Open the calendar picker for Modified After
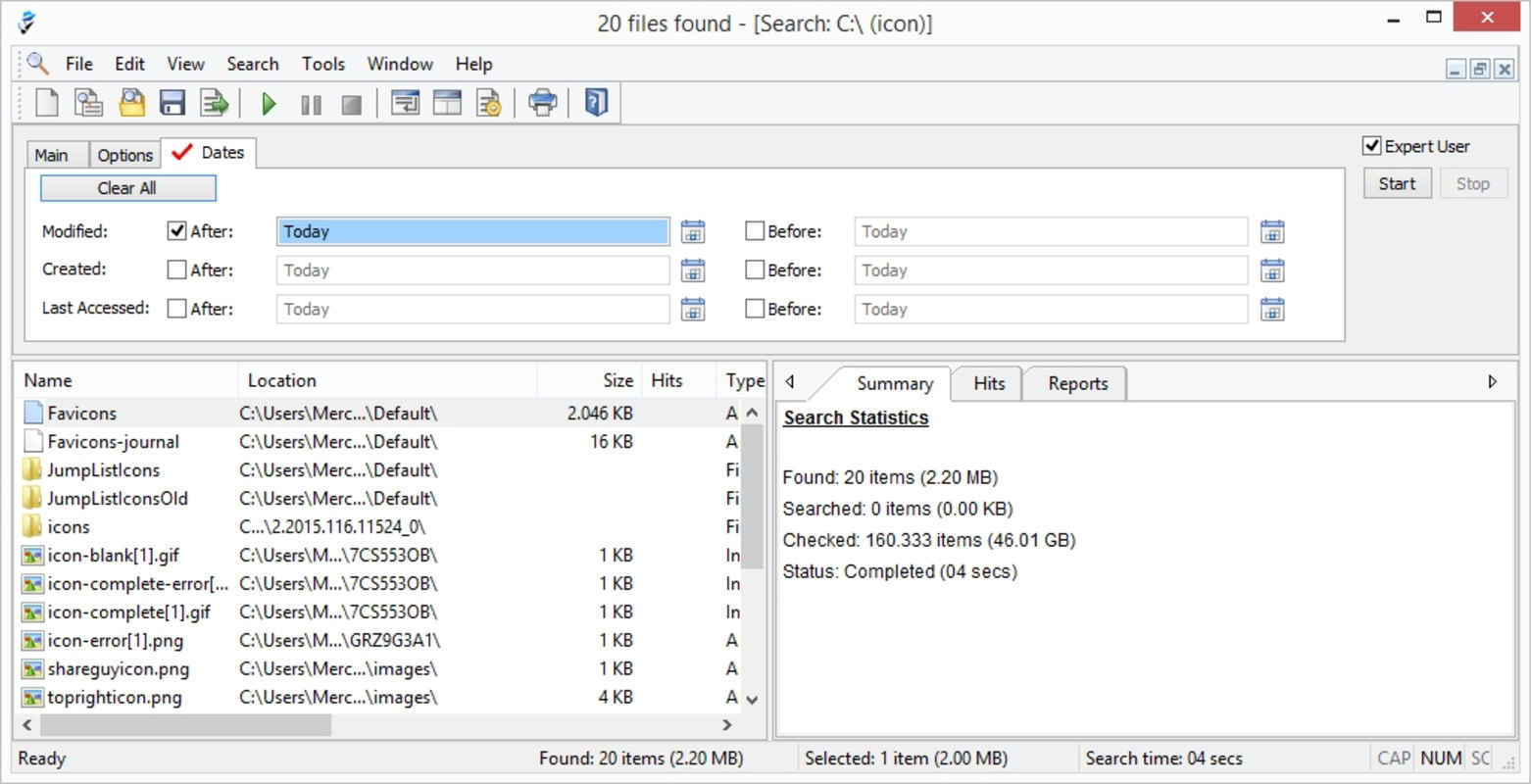The width and height of the screenshot is (1531, 784). pos(693,230)
